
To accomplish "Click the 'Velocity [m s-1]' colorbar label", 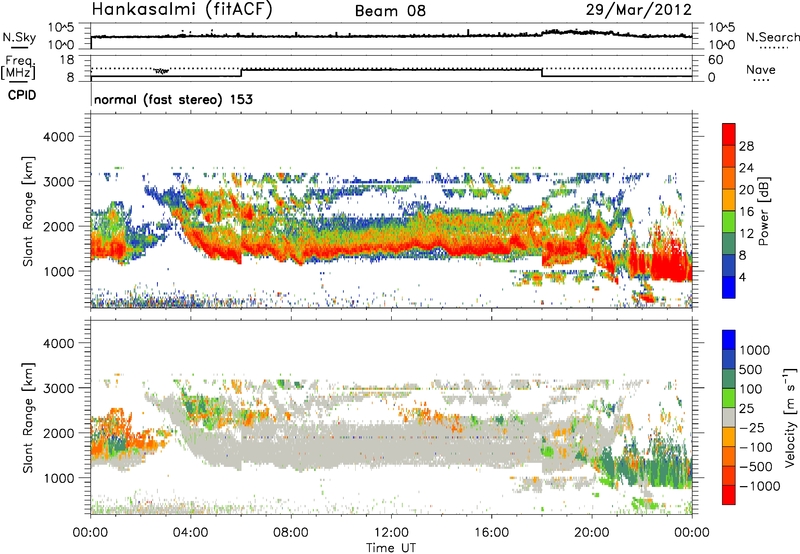I will (x=790, y=416).
